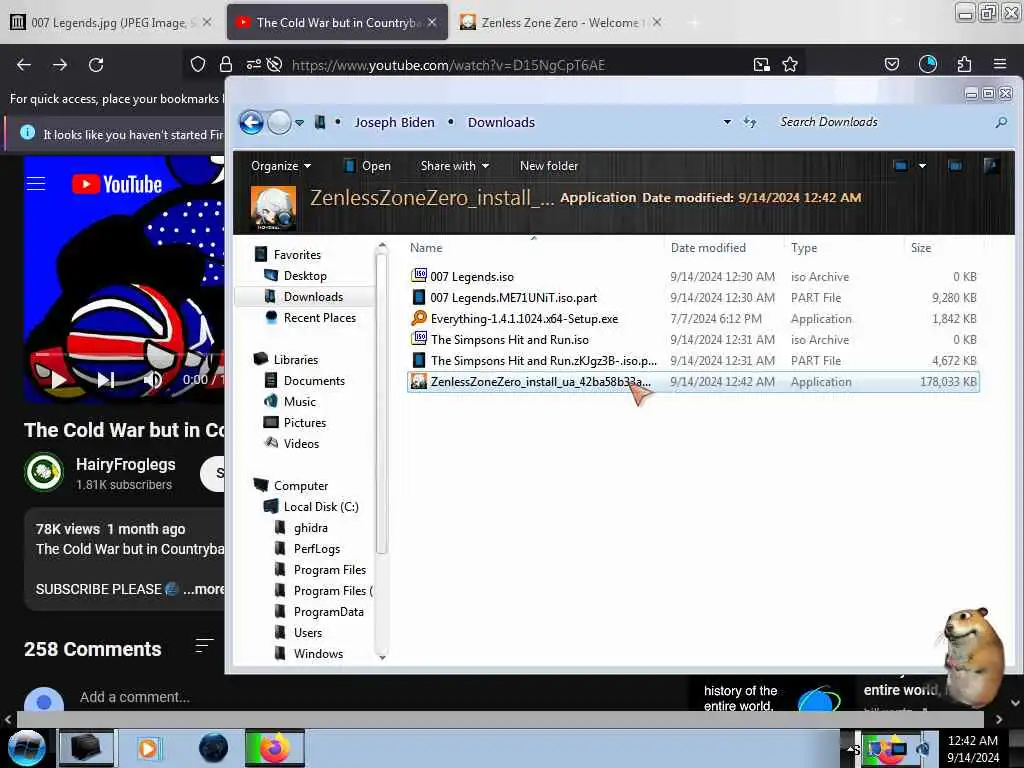Open Documents library in navigation pane

click(314, 380)
